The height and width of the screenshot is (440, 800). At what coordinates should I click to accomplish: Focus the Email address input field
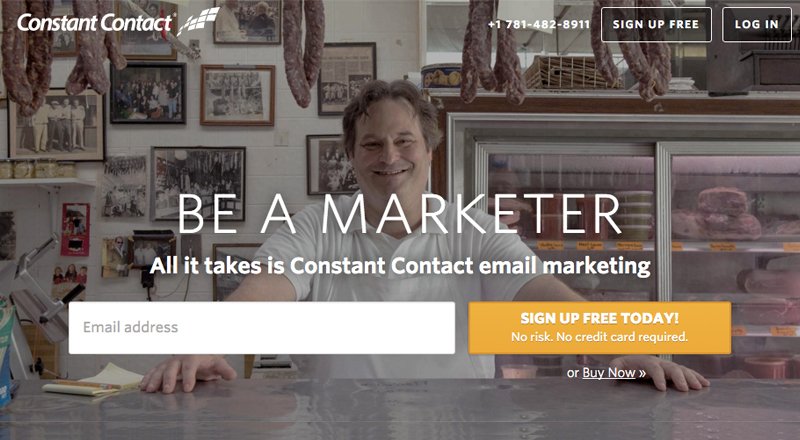pos(262,328)
